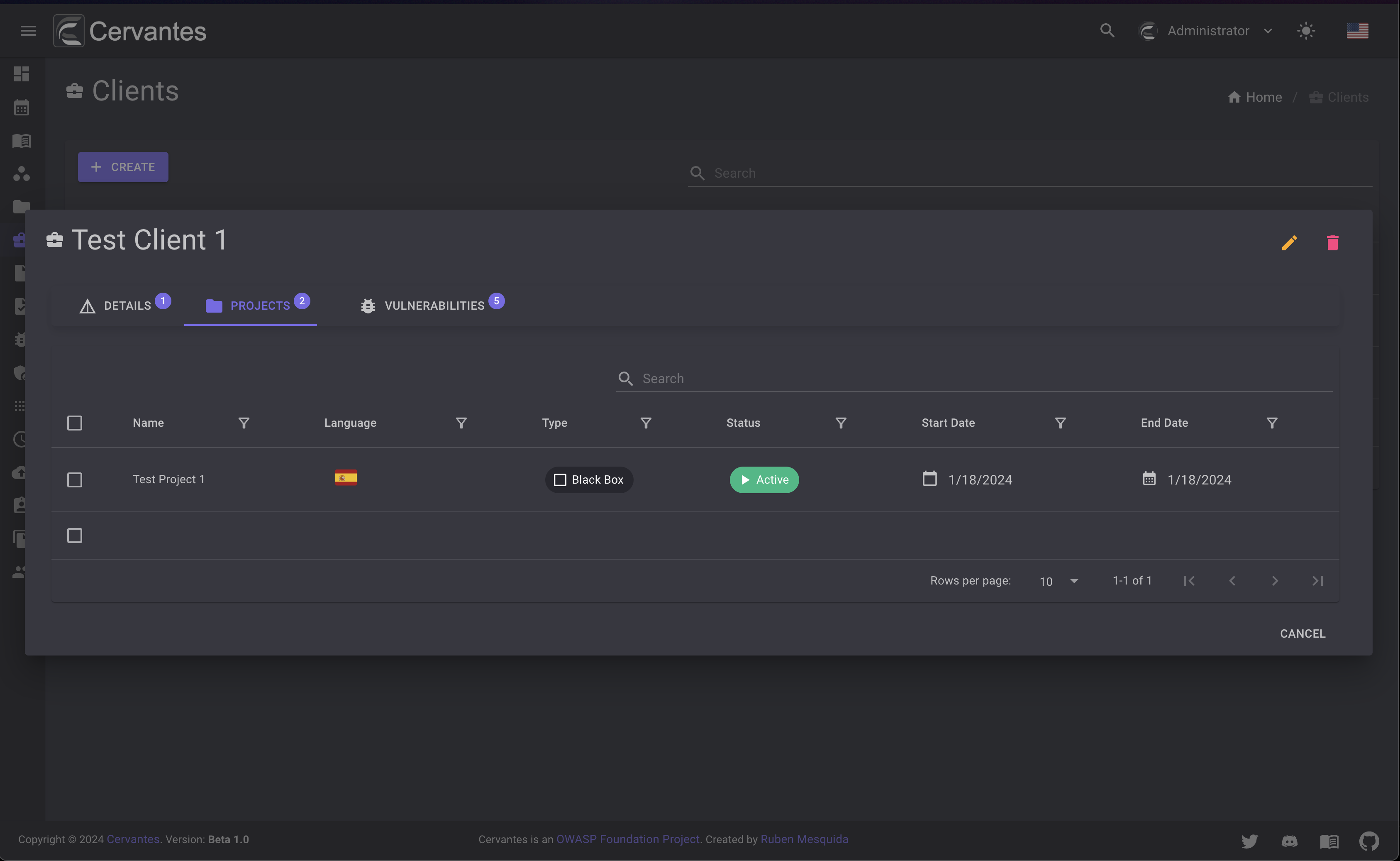Delete Test Client 1 with trash icon
Screen dimensions: 1400x861
1332,243
